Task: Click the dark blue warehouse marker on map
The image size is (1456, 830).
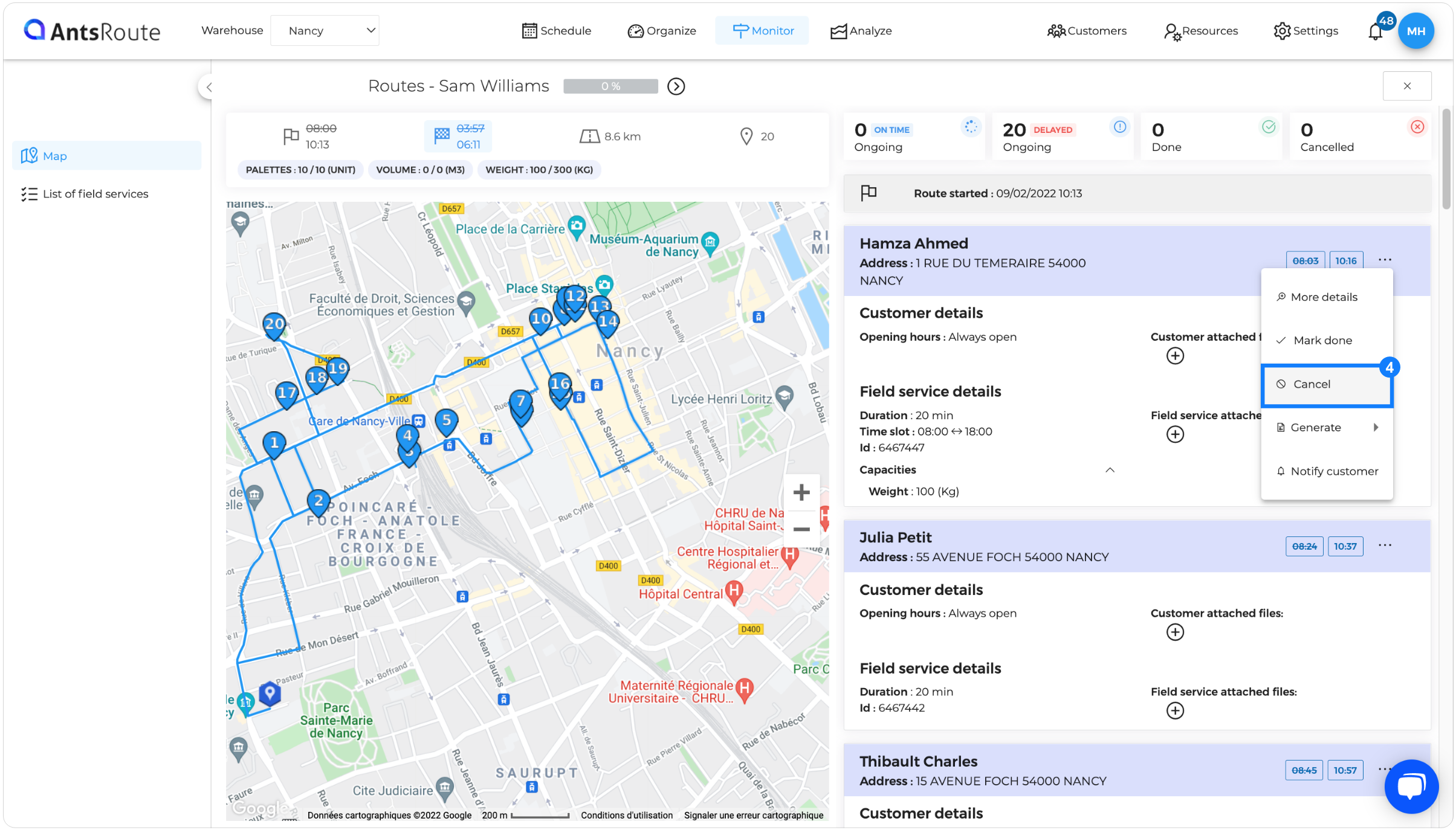Action: coord(270,693)
